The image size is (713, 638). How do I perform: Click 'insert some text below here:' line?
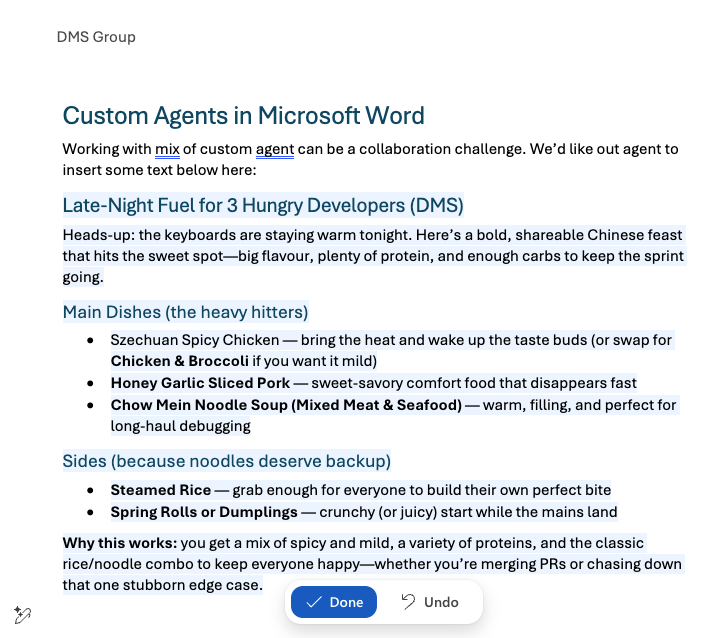tap(159, 170)
